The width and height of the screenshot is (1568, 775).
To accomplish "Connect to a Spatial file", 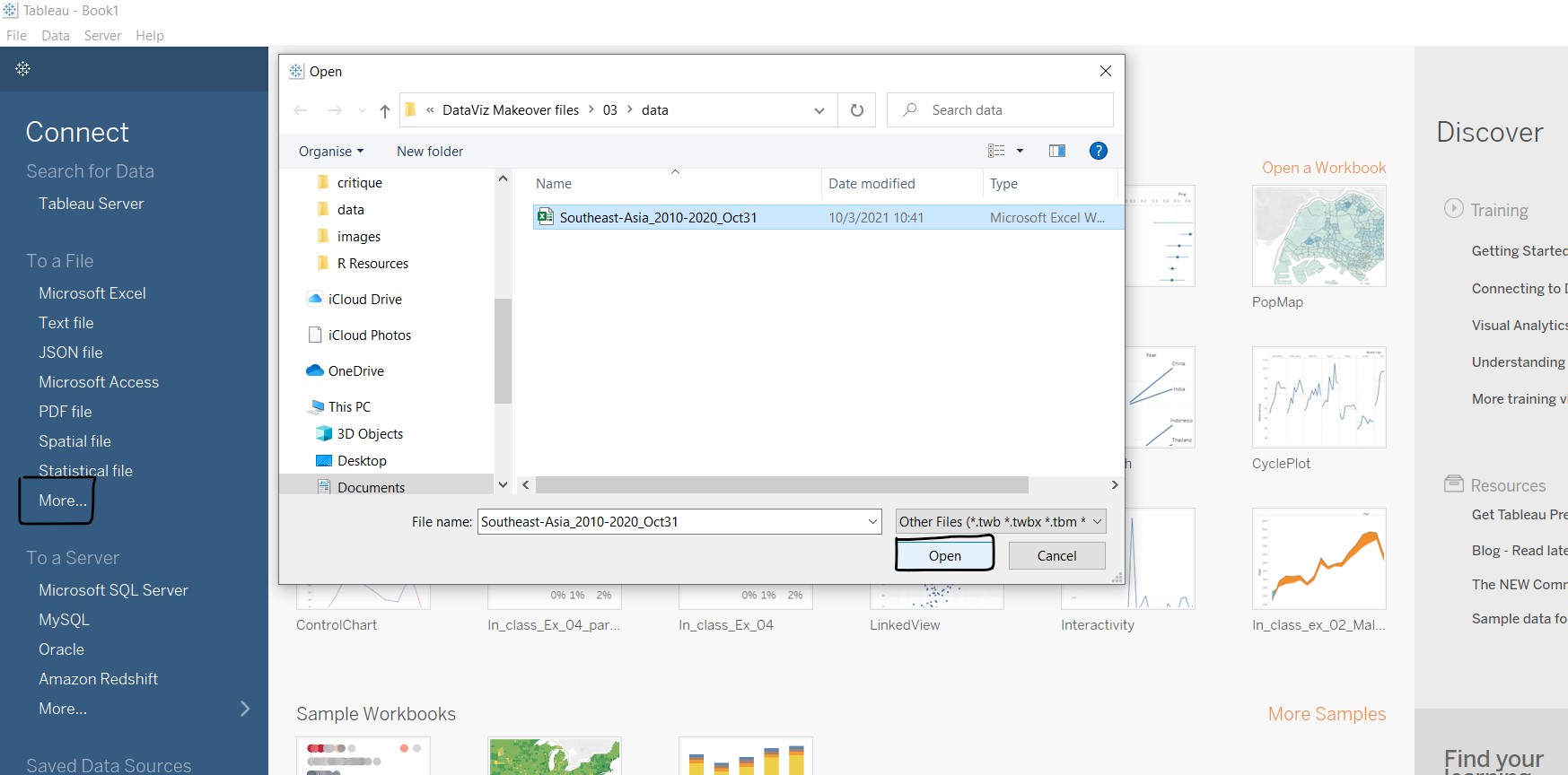I will 75,441.
